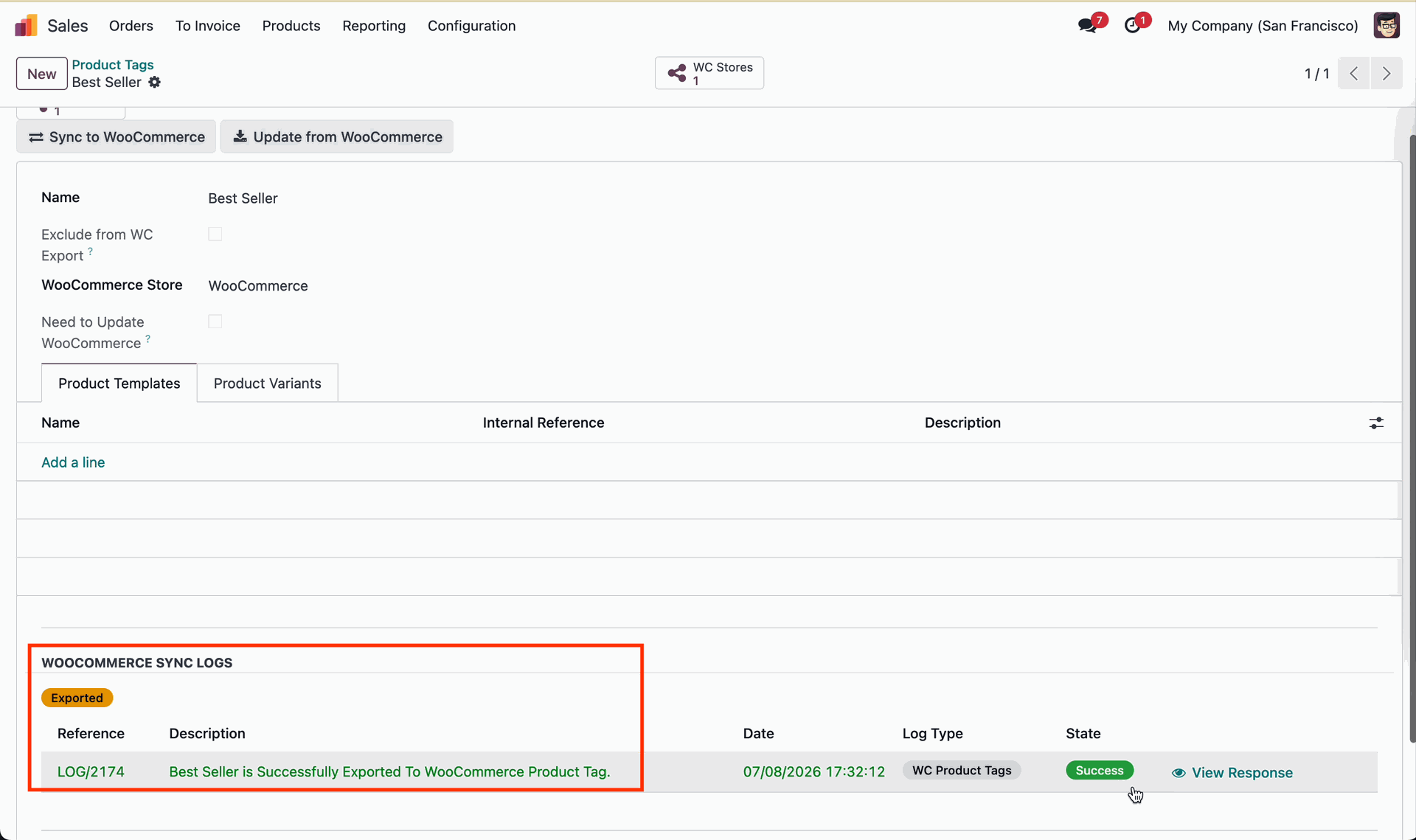Open the activities clock icon
This screenshot has height=840, width=1416.
(x=1133, y=26)
